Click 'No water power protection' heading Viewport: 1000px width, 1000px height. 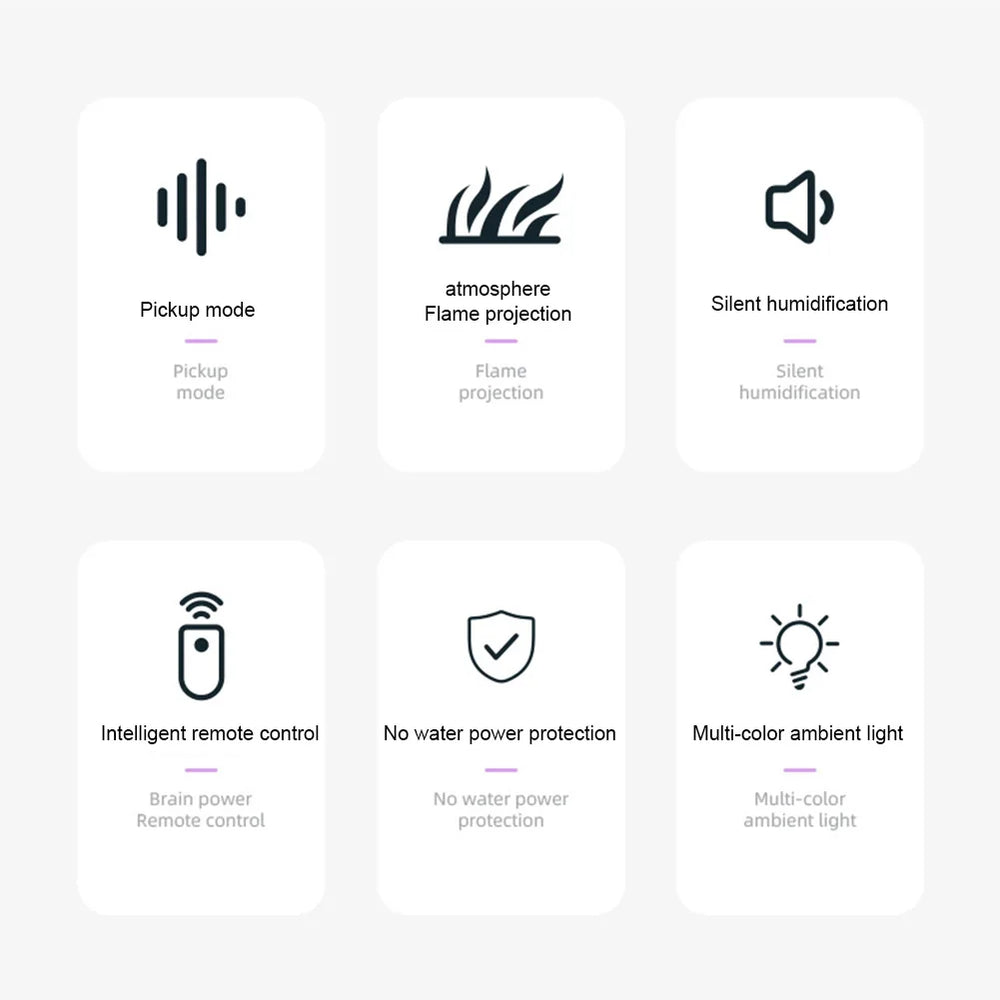tap(500, 733)
